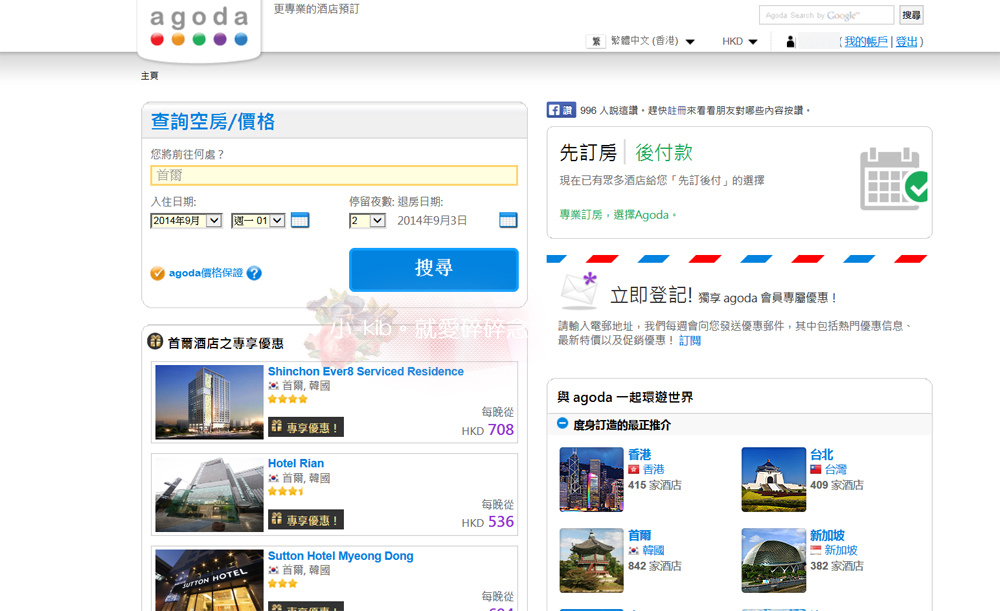The height and width of the screenshot is (611, 1000).
Task: Click the destination input field
Action: [x=334, y=175]
